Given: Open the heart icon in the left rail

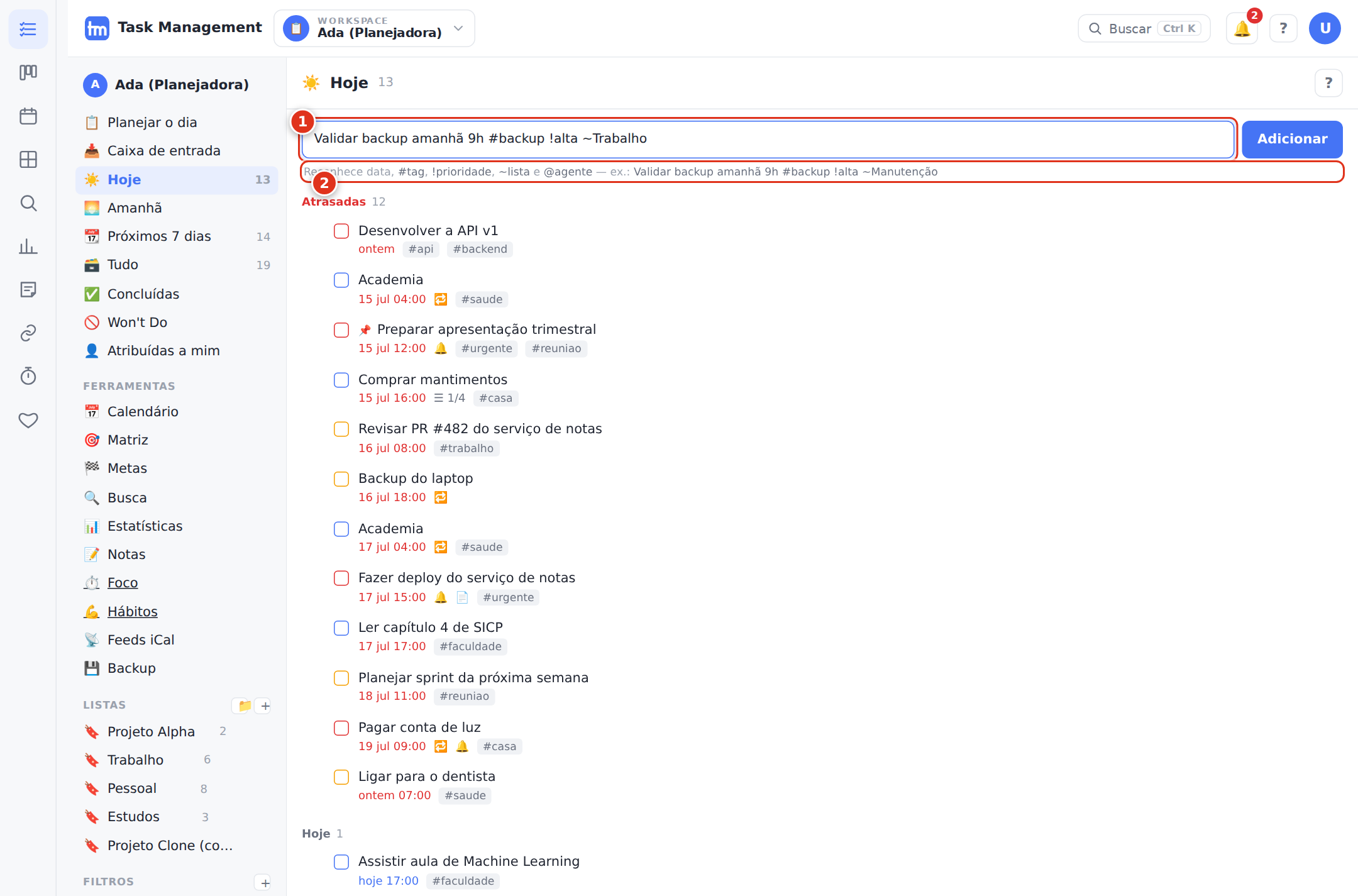Looking at the screenshot, I should point(28,420).
